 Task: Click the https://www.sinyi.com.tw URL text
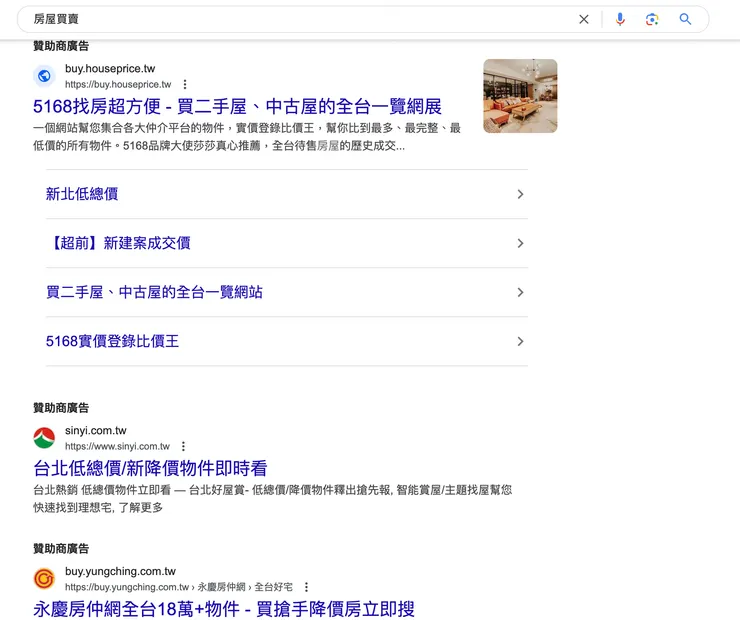coord(117,446)
